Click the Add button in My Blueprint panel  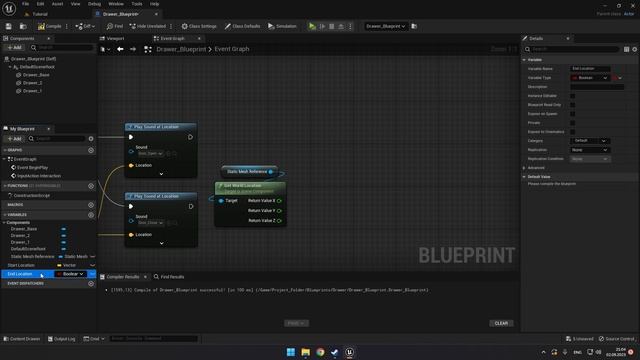click(15, 139)
